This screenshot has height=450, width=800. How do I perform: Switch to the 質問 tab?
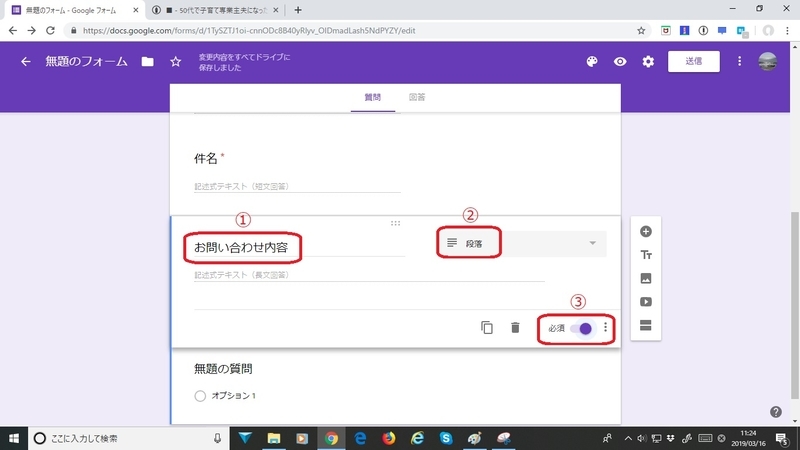pyautogui.click(x=372, y=97)
